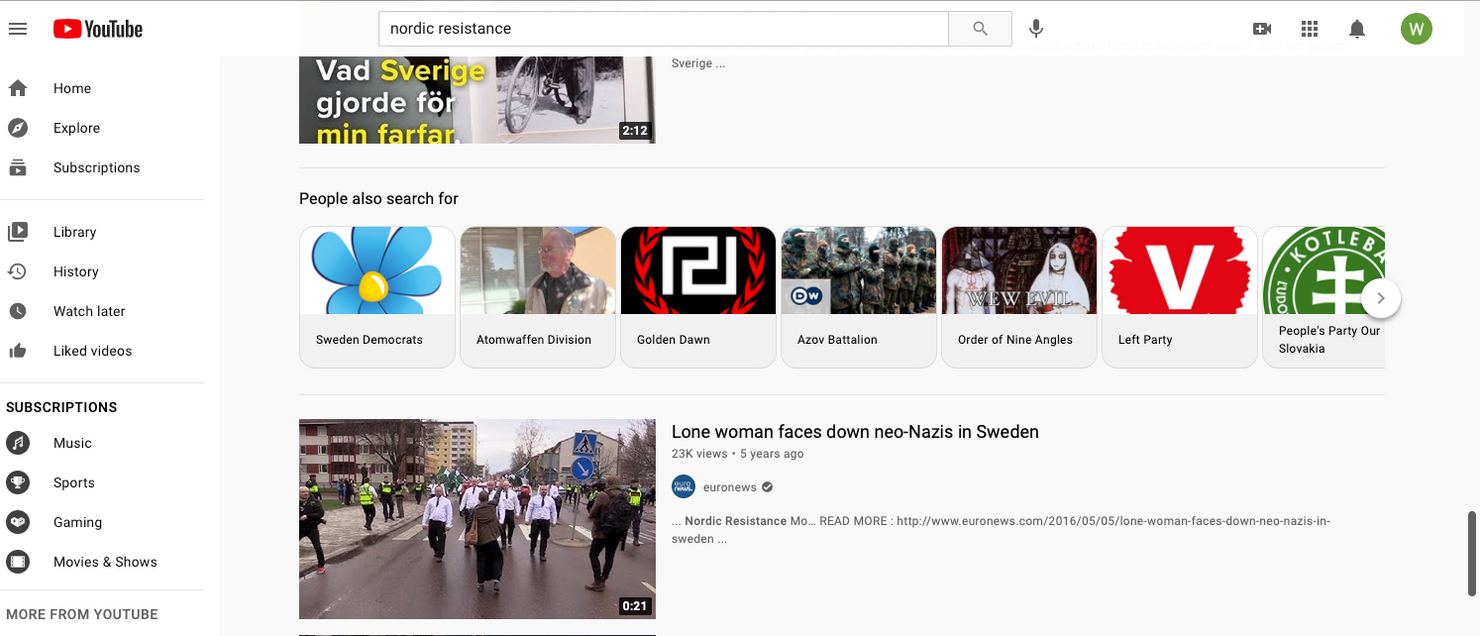Open Subscriptions from the sidebar
Screen dimensions: 1480x636
click(x=97, y=168)
